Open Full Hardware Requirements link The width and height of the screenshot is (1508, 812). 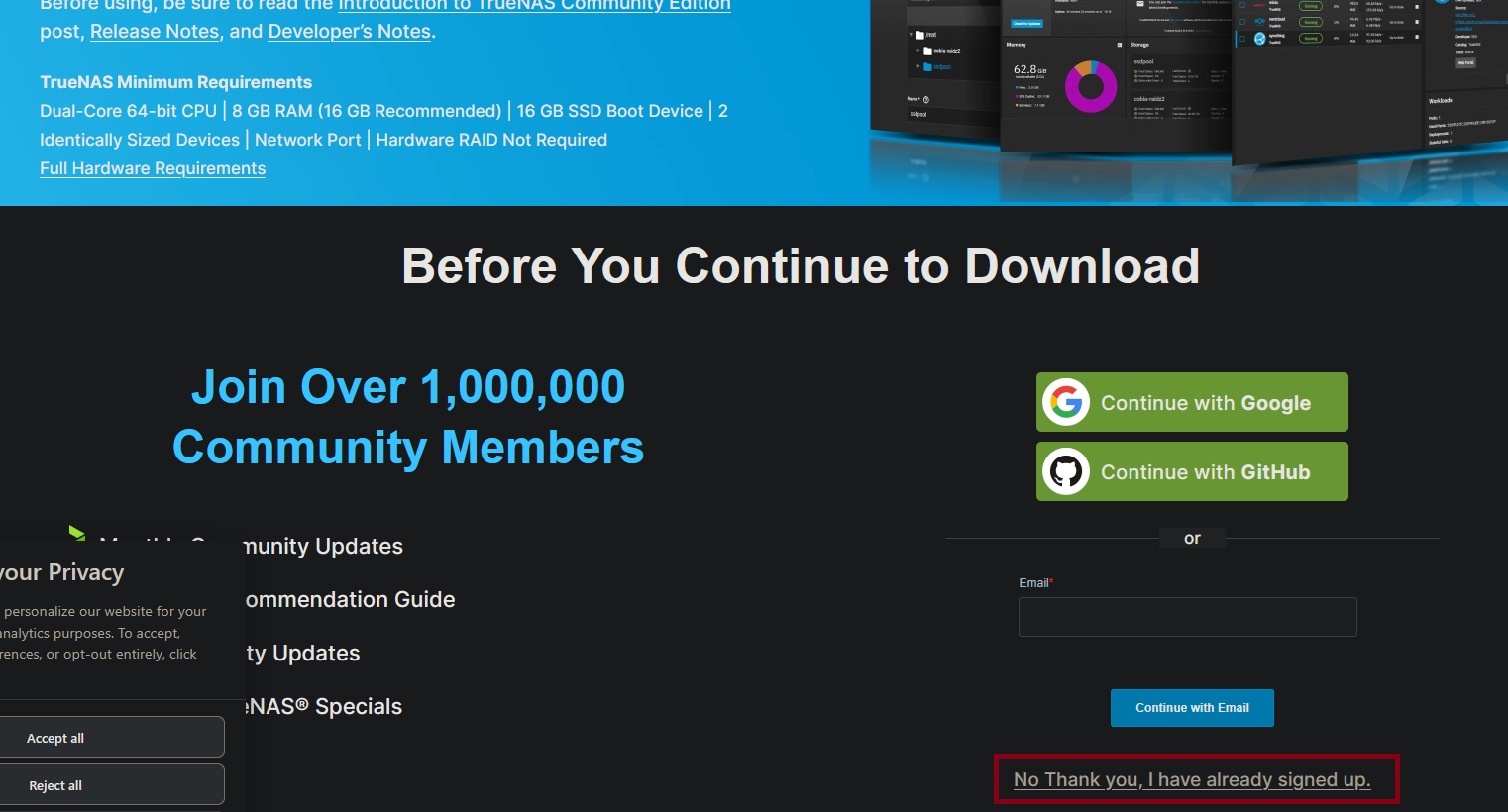point(153,168)
